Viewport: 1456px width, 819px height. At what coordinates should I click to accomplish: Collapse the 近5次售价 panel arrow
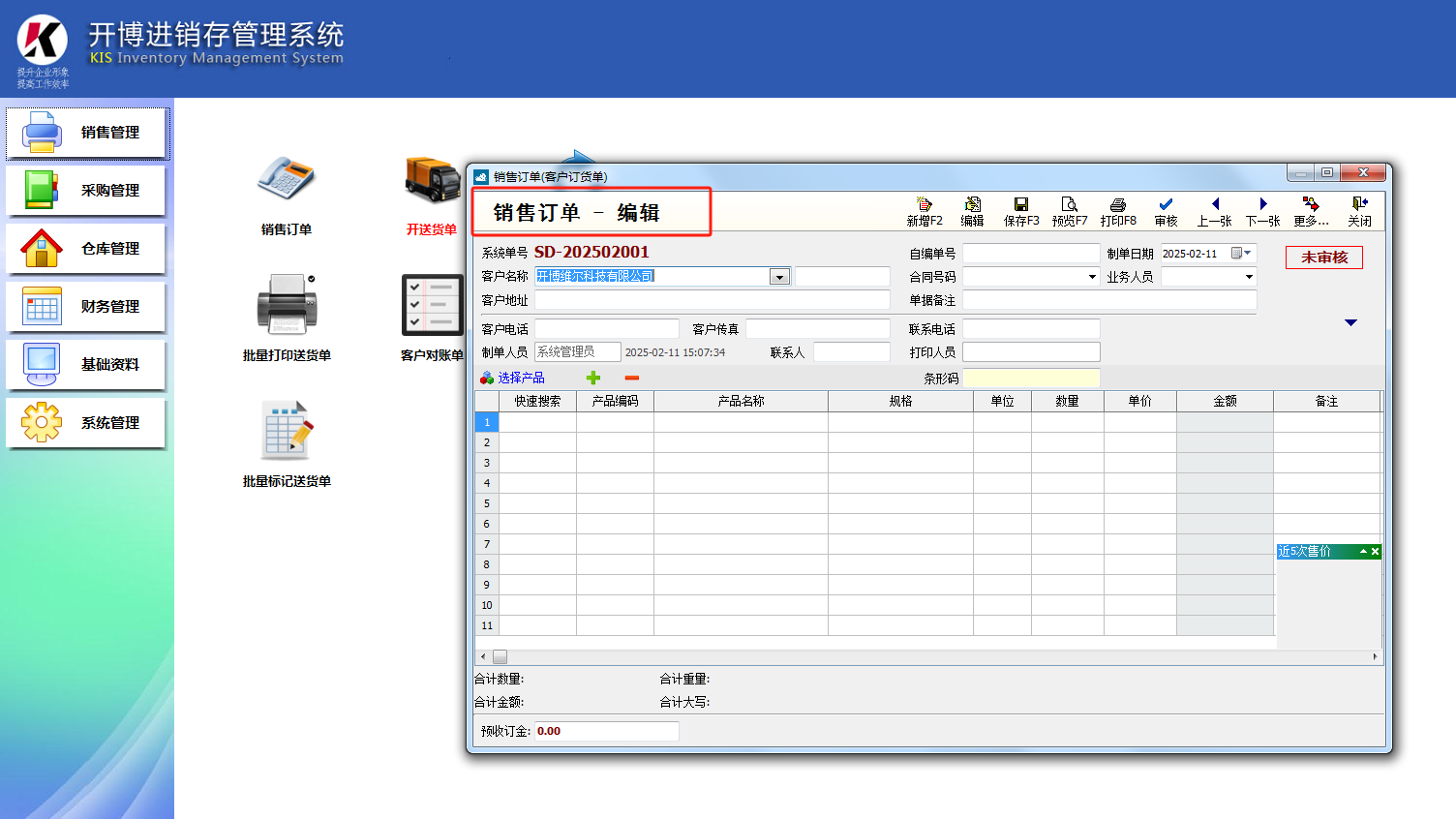1363,551
